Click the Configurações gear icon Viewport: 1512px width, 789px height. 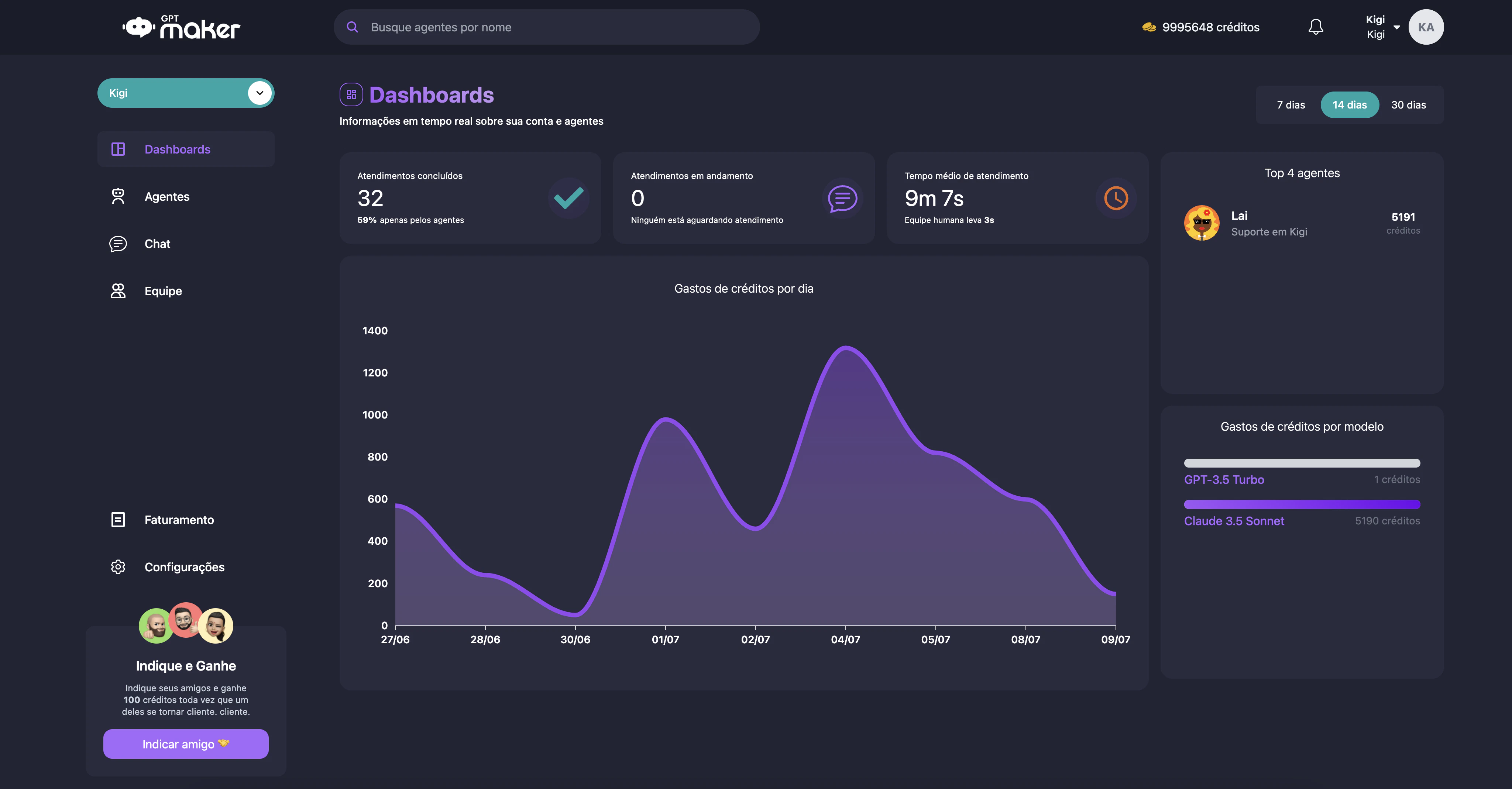click(118, 567)
